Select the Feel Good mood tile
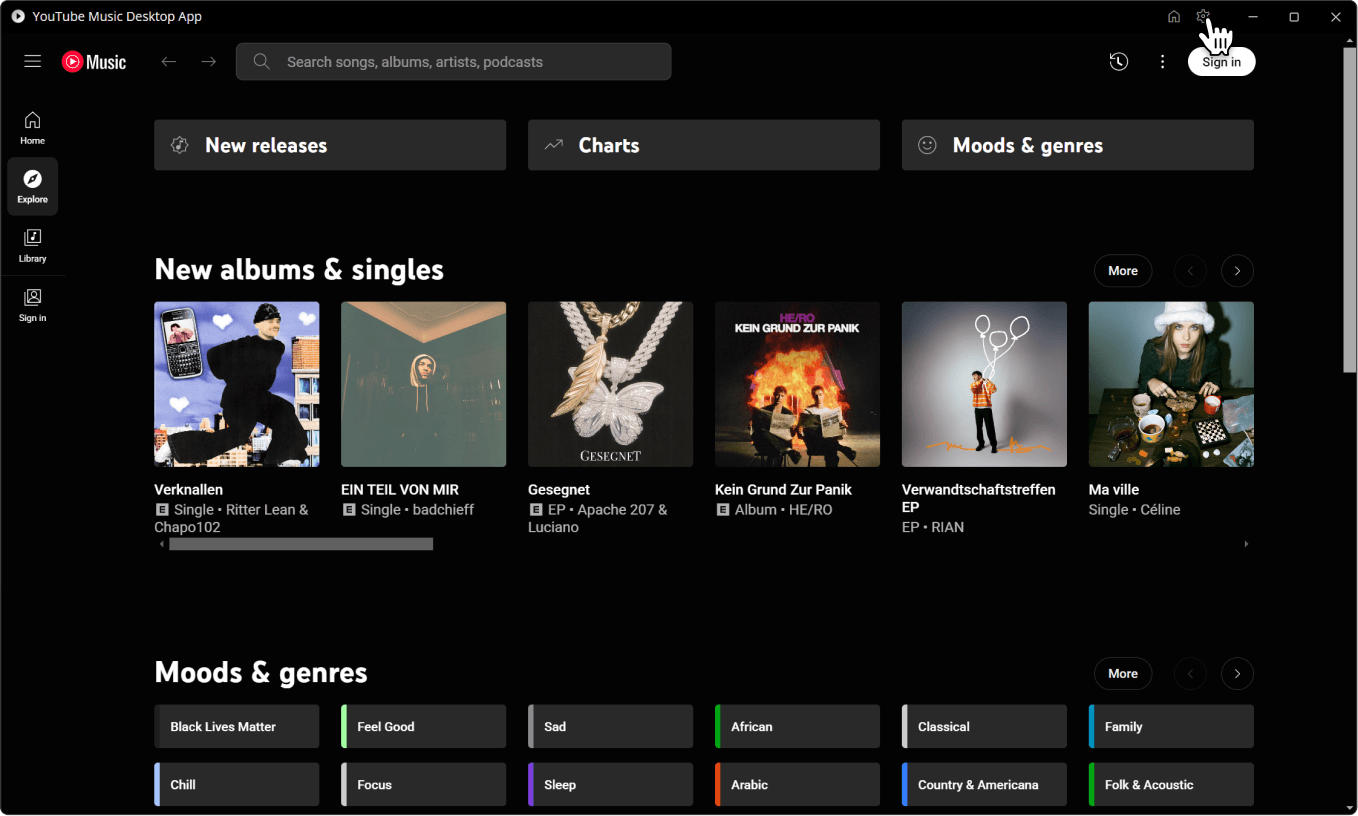1358x816 pixels. (x=424, y=727)
